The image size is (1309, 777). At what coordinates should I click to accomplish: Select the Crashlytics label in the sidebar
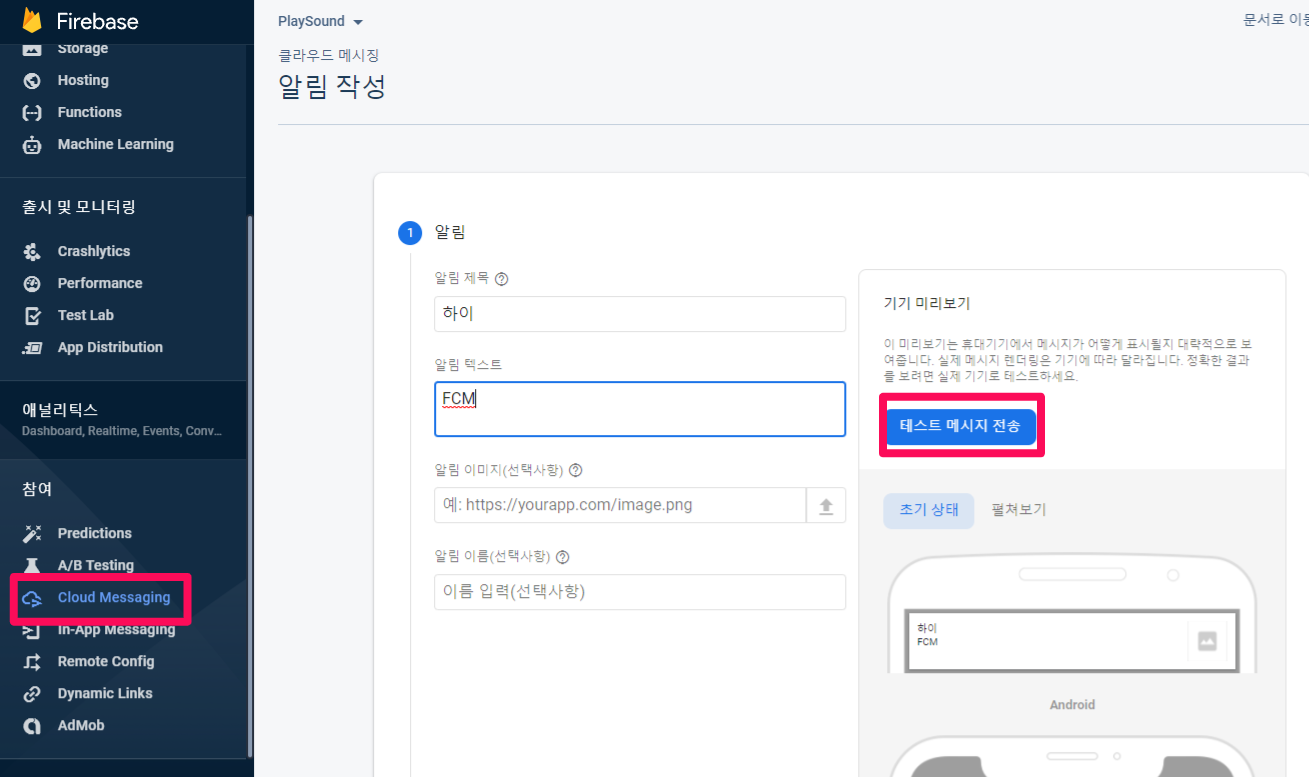point(94,251)
